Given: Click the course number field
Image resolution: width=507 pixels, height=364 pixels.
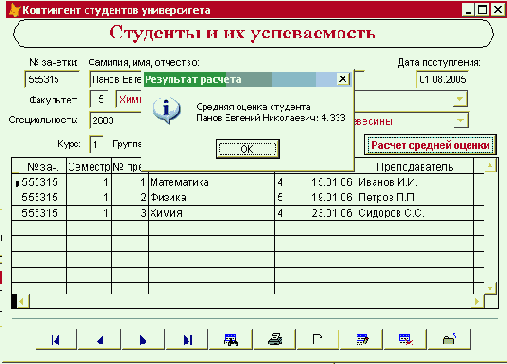Looking at the screenshot, I should (x=96, y=144).
